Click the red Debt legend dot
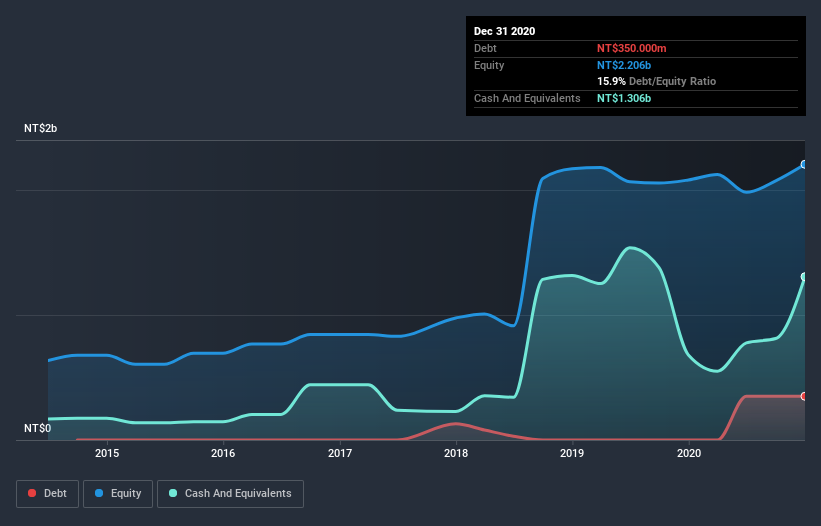 (x=32, y=493)
